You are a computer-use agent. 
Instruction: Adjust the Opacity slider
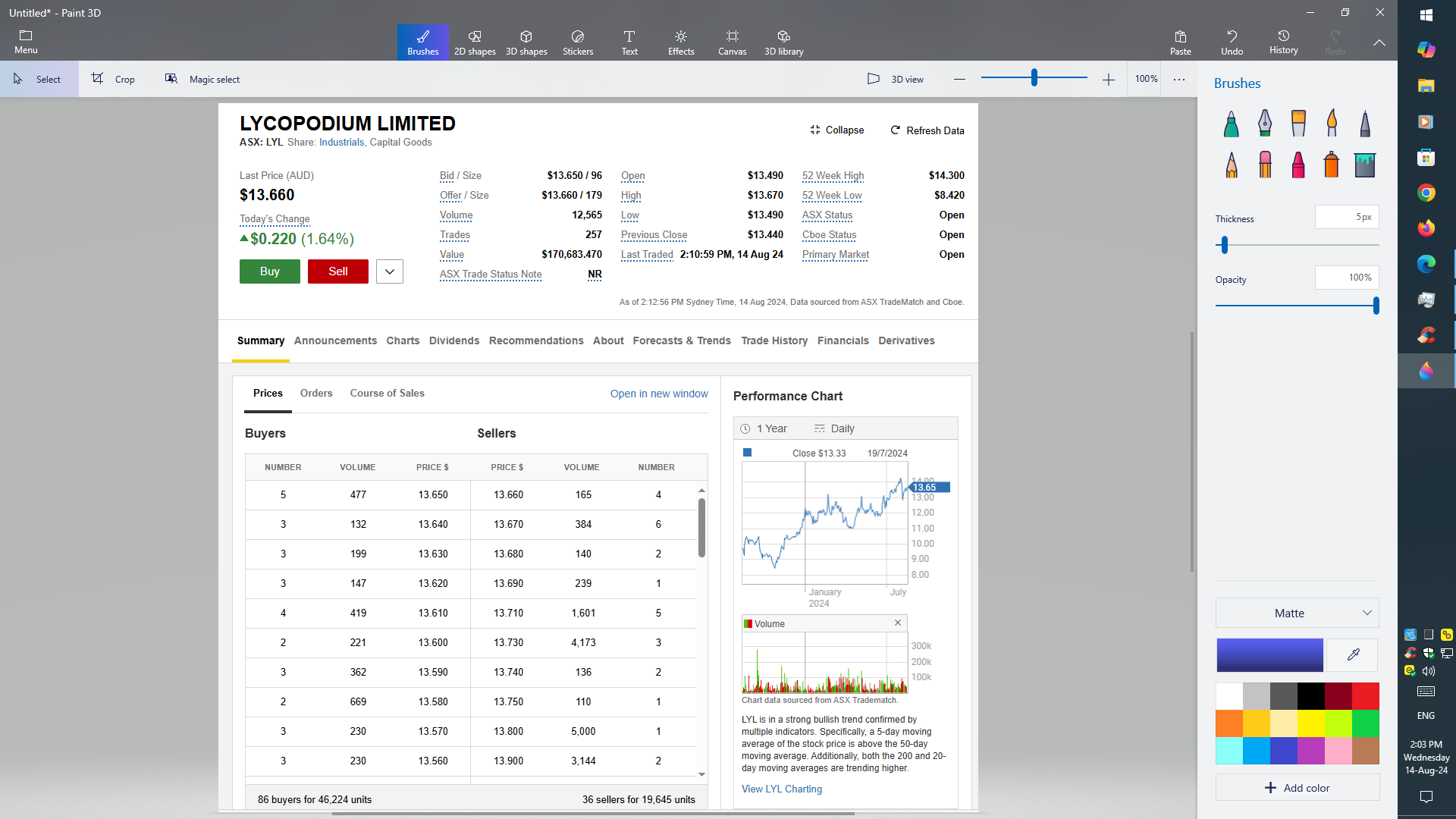pos(1376,306)
